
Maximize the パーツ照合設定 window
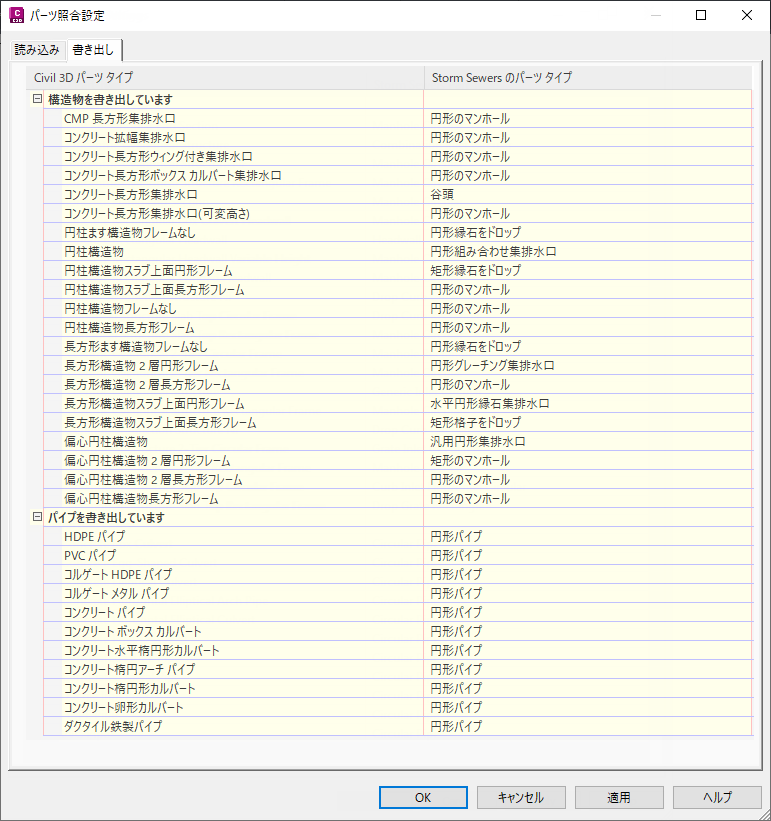[x=701, y=15]
